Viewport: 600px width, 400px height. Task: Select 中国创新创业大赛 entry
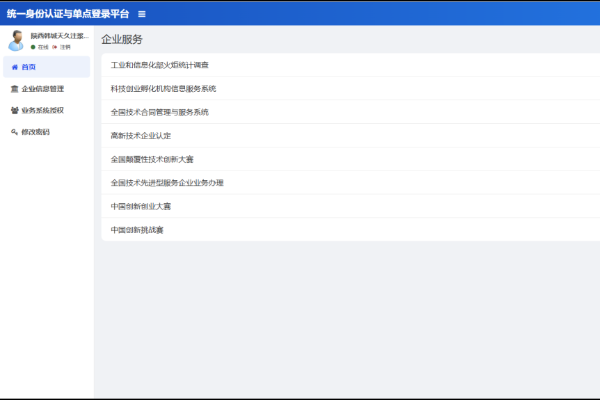(141, 206)
